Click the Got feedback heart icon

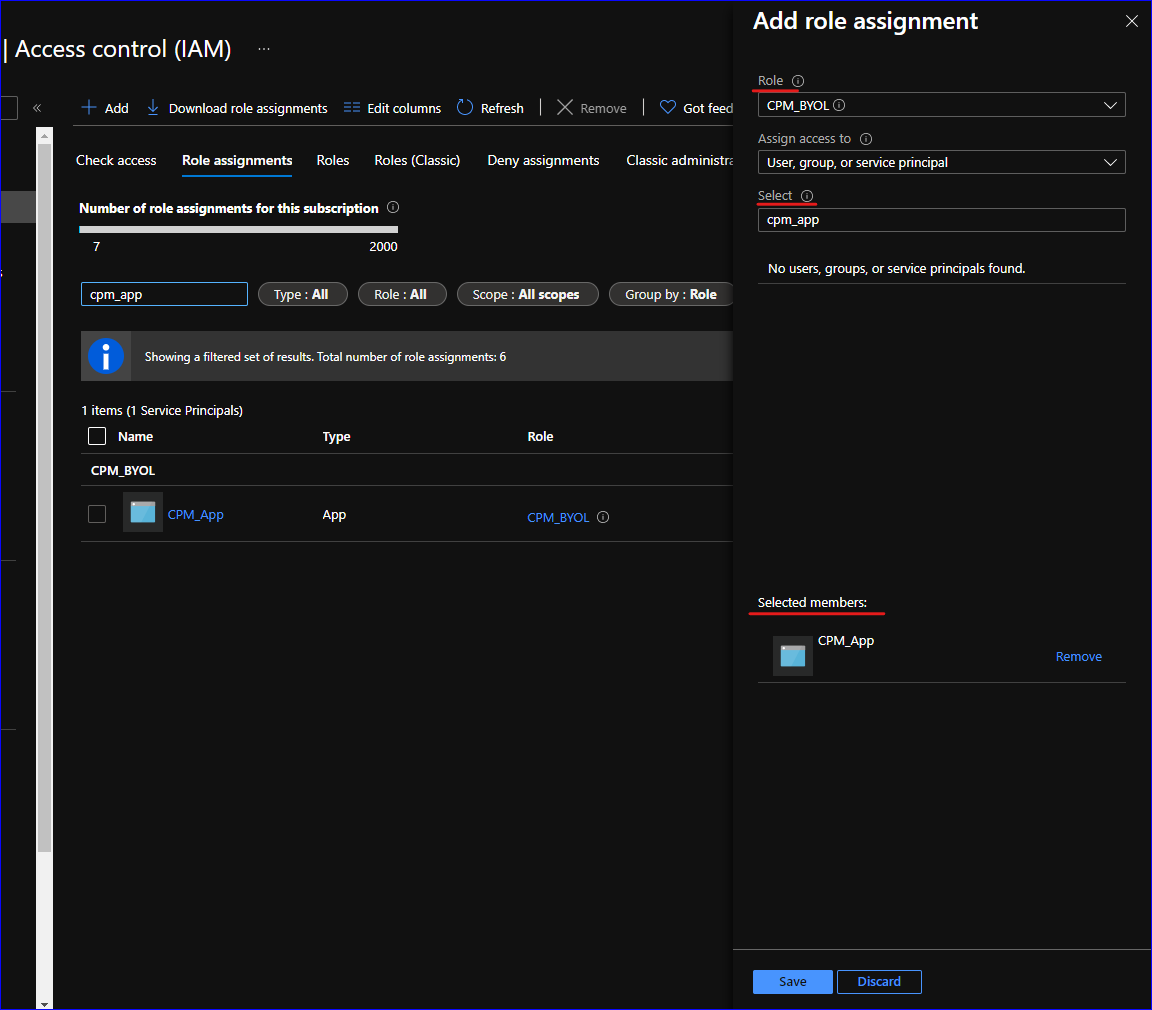pyautogui.click(x=667, y=108)
